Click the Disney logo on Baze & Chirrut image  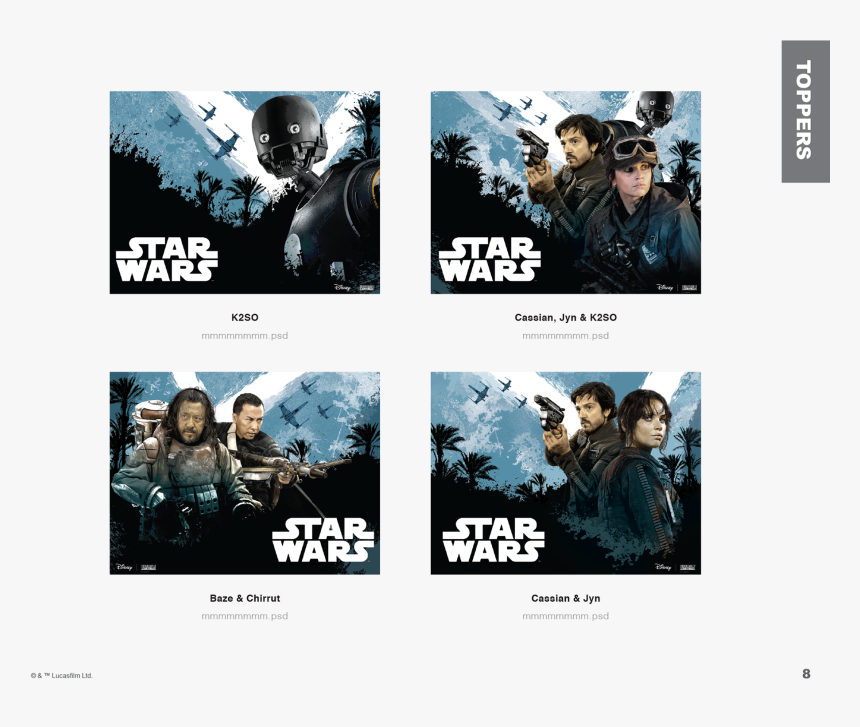(124, 567)
